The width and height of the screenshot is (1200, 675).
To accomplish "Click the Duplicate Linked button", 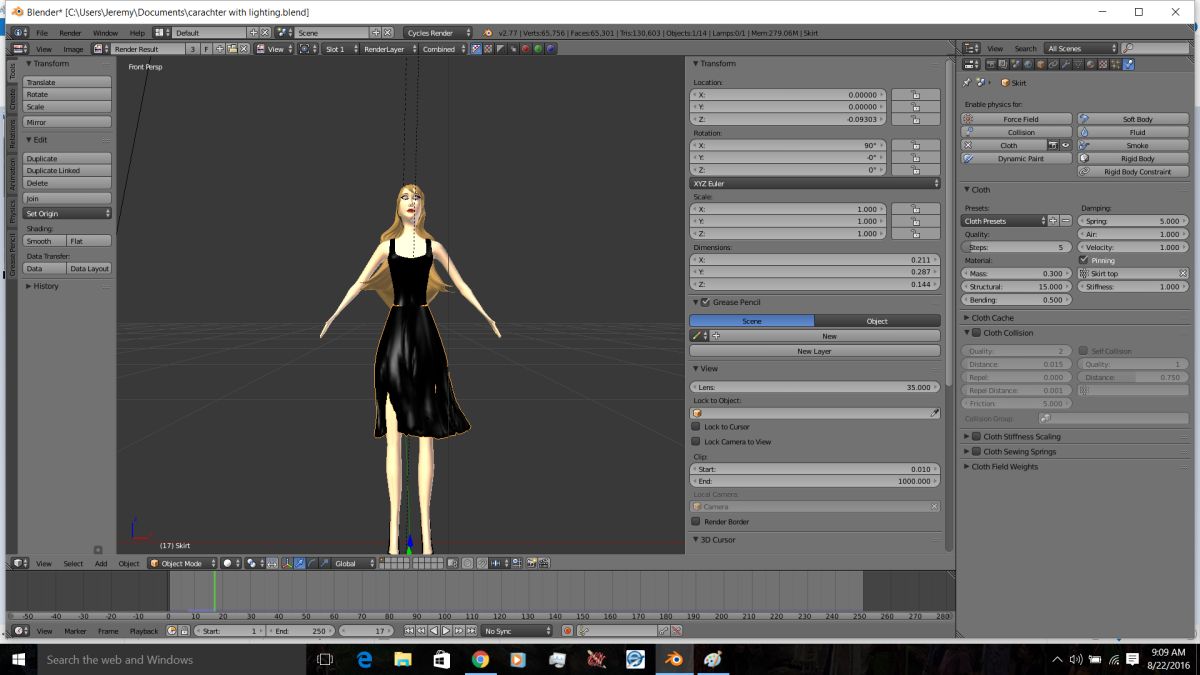I will coord(67,171).
